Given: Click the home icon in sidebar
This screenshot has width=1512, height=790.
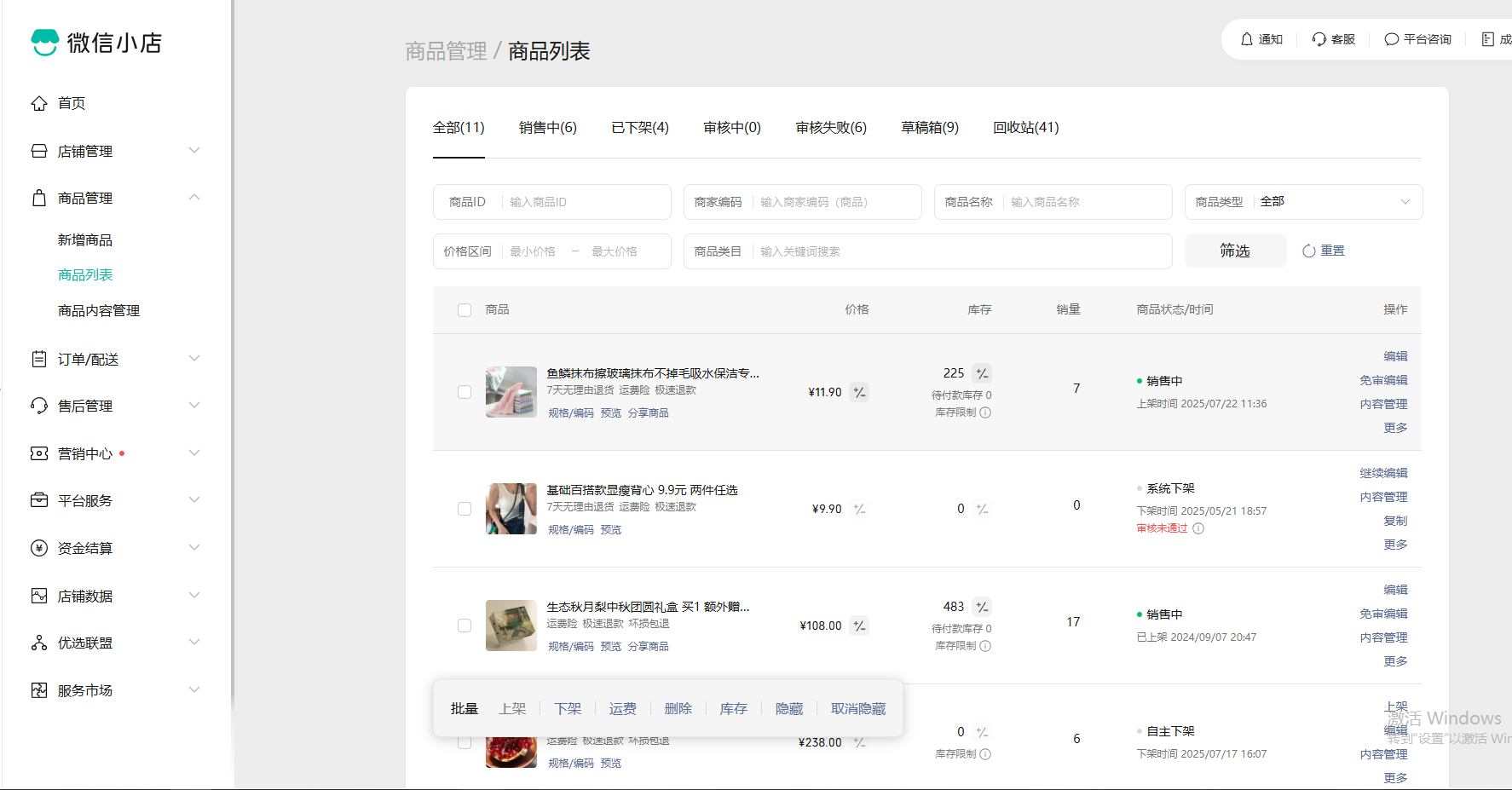Looking at the screenshot, I should (x=39, y=103).
